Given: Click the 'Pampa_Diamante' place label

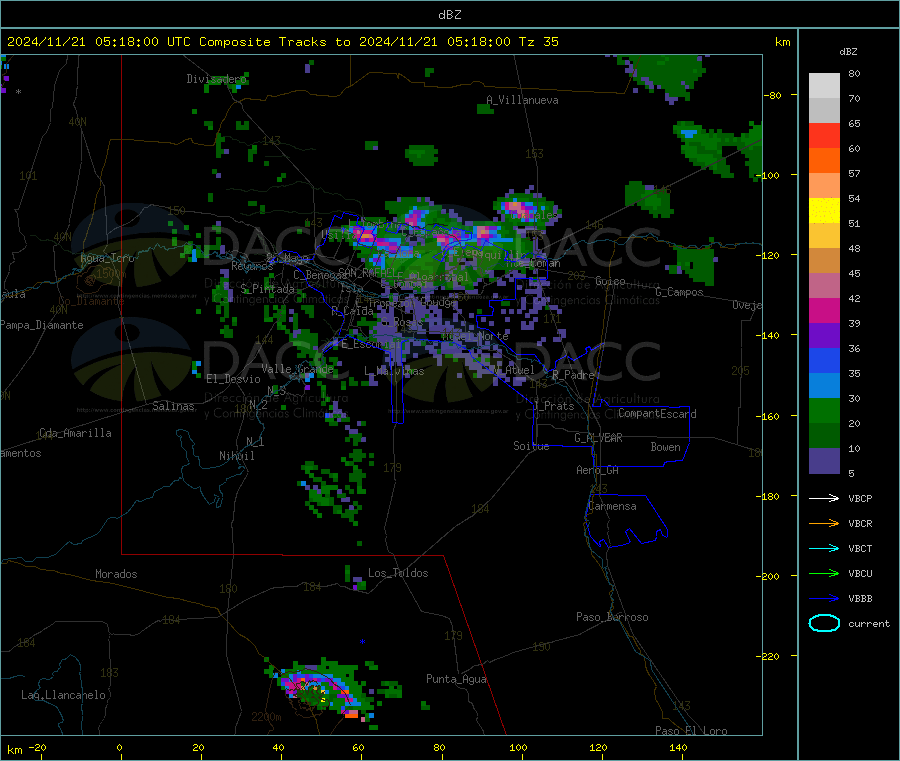Looking at the screenshot, I should pyautogui.click(x=41, y=325).
